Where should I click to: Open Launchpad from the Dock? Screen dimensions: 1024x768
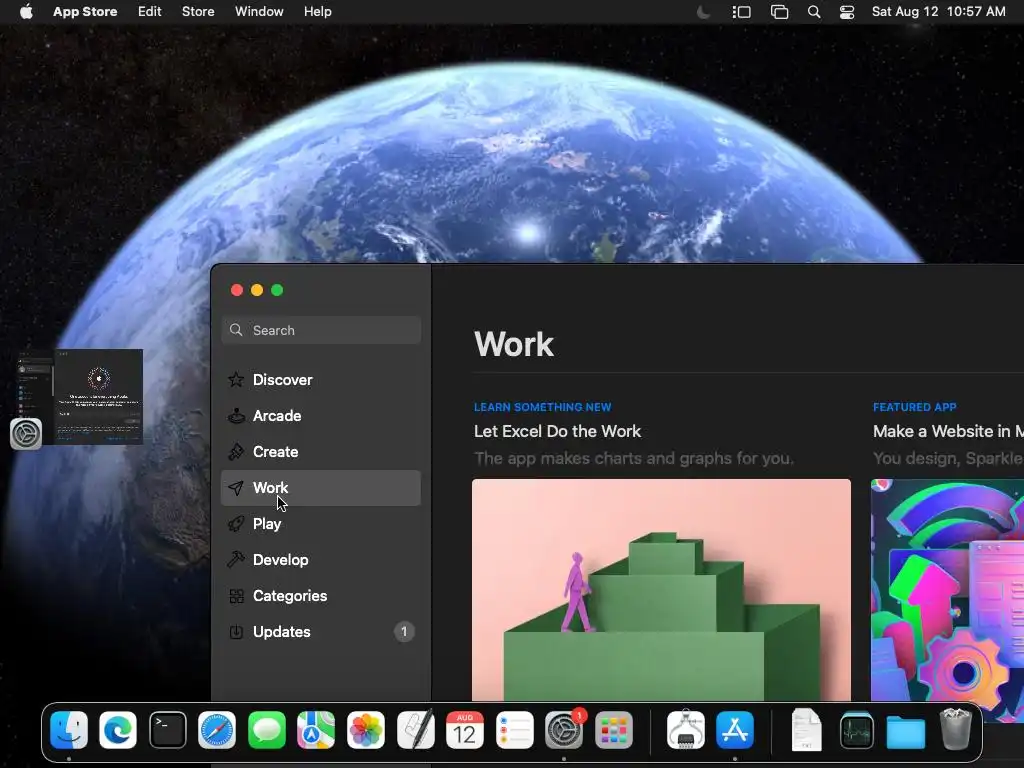[x=614, y=729]
